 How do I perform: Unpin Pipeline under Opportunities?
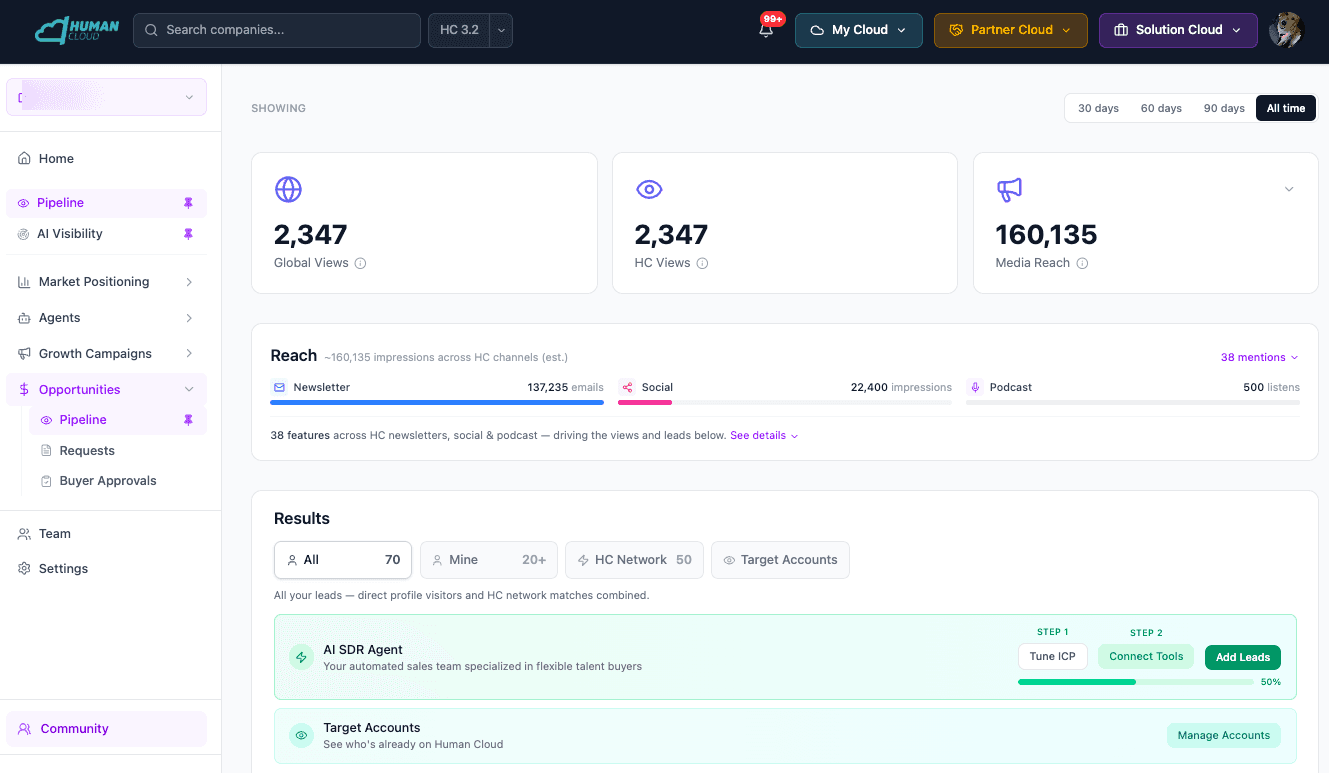pos(188,420)
